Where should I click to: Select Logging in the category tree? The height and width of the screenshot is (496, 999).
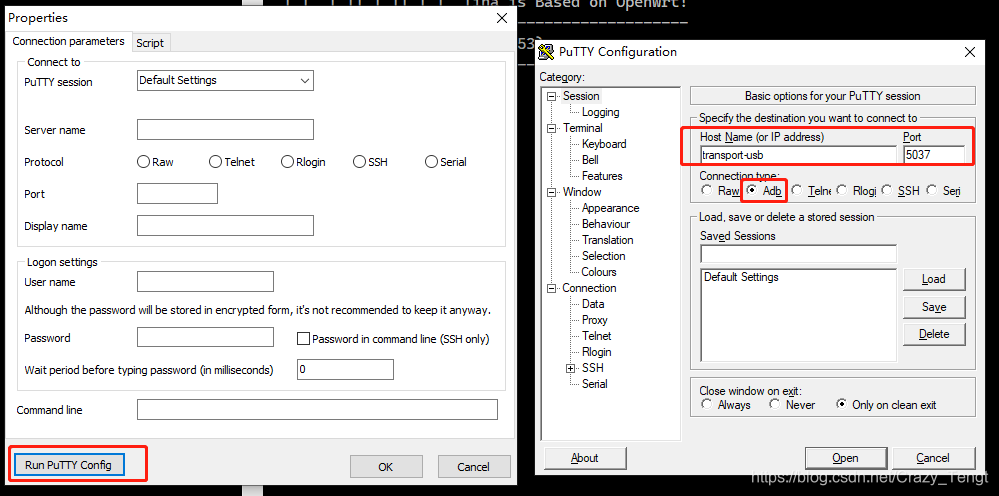(x=600, y=112)
